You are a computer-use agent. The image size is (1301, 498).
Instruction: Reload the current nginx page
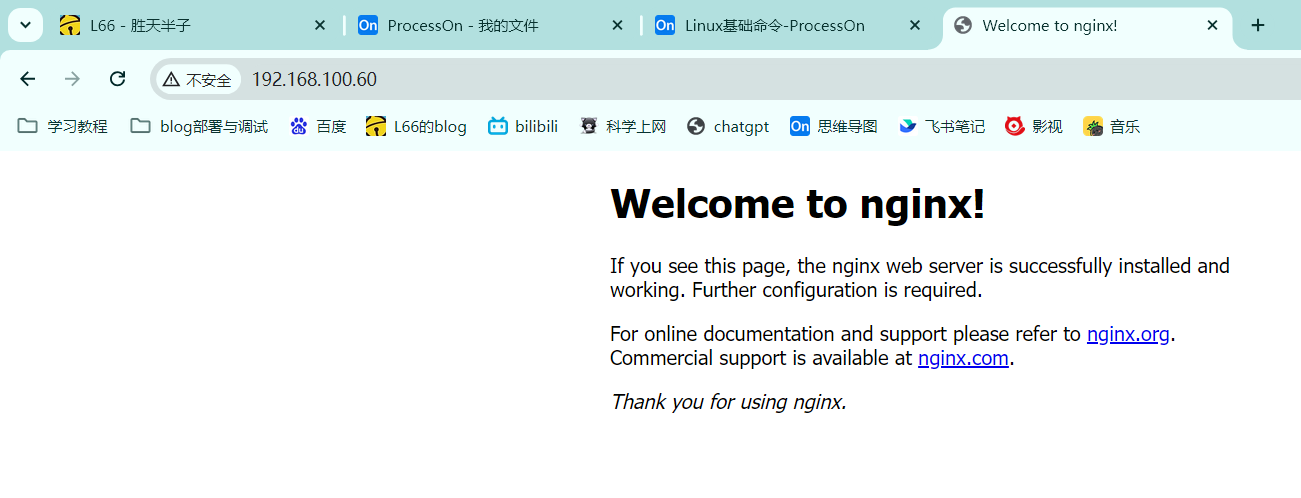pos(117,79)
